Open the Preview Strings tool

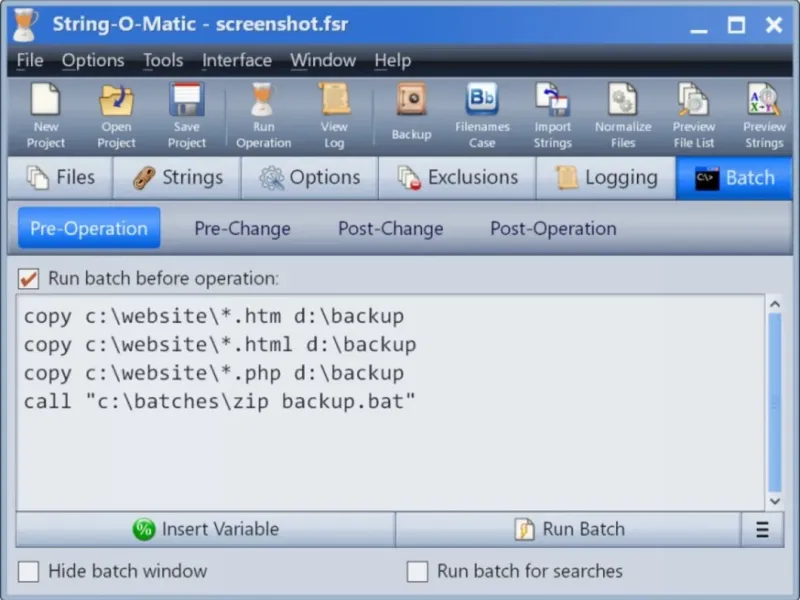click(x=764, y=117)
